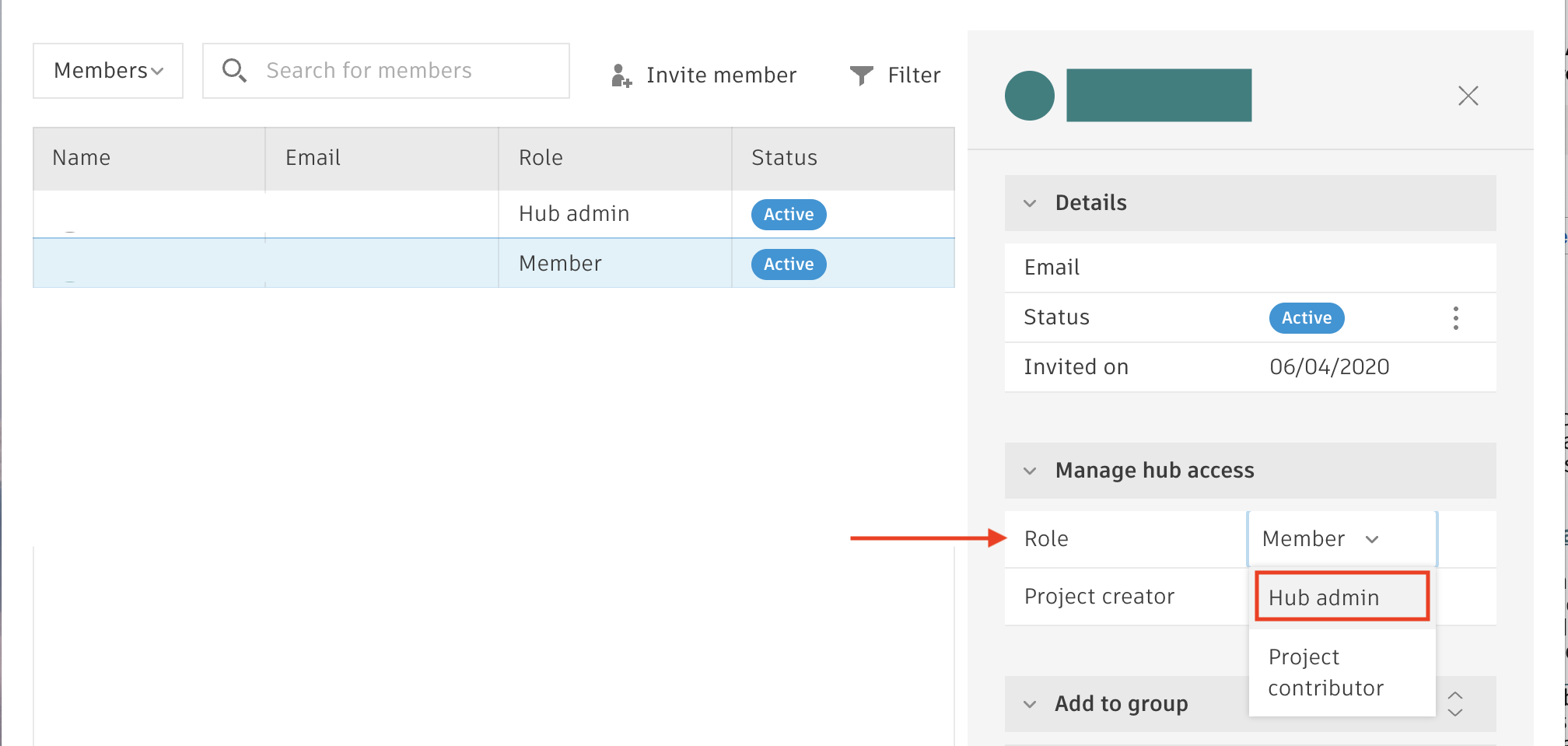This screenshot has height=746, width=1568.
Task: Click the Active status badge in details panel
Action: pos(1306,317)
